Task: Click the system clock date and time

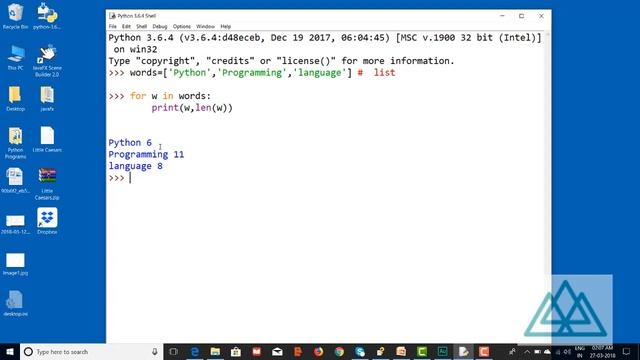Action: click(x=602, y=352)
